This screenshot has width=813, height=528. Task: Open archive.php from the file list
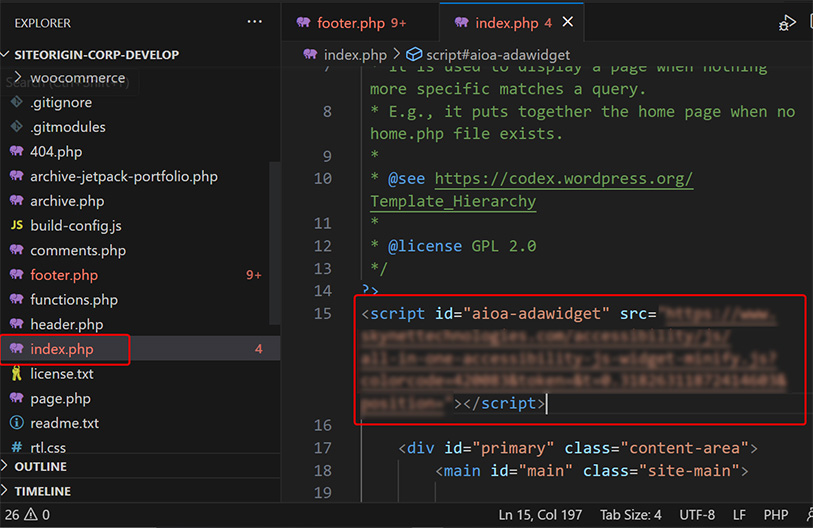click(67, 201)
